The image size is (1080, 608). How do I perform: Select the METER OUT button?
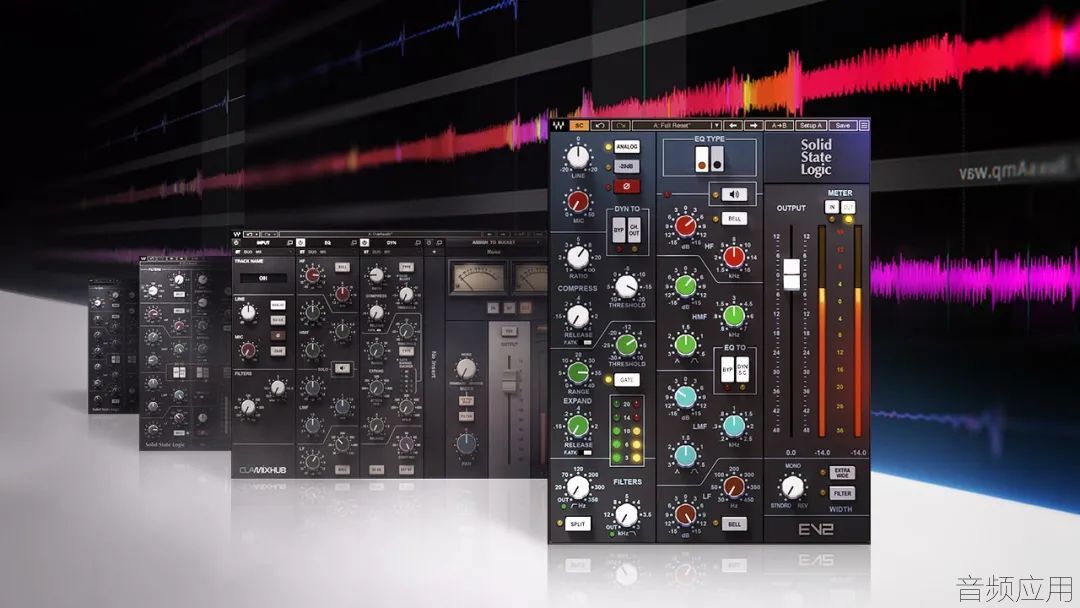pos(848,207)
